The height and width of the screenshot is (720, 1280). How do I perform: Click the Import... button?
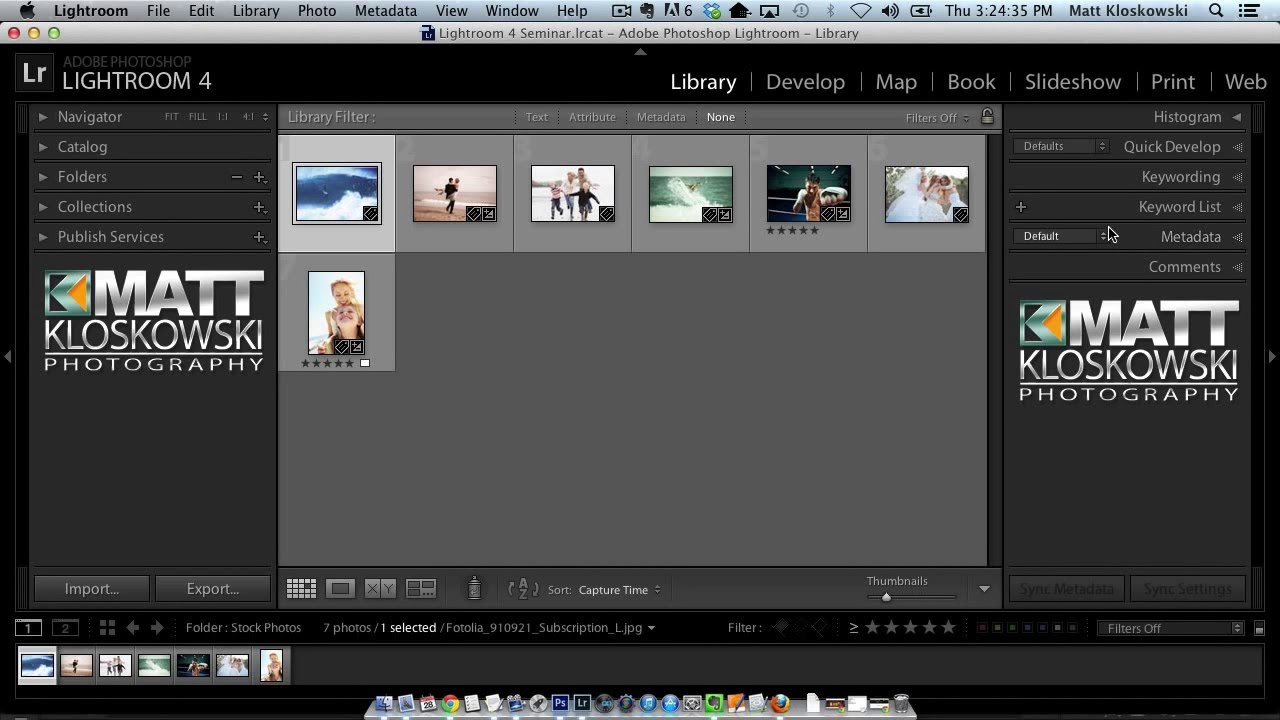[x=92, y=589]
